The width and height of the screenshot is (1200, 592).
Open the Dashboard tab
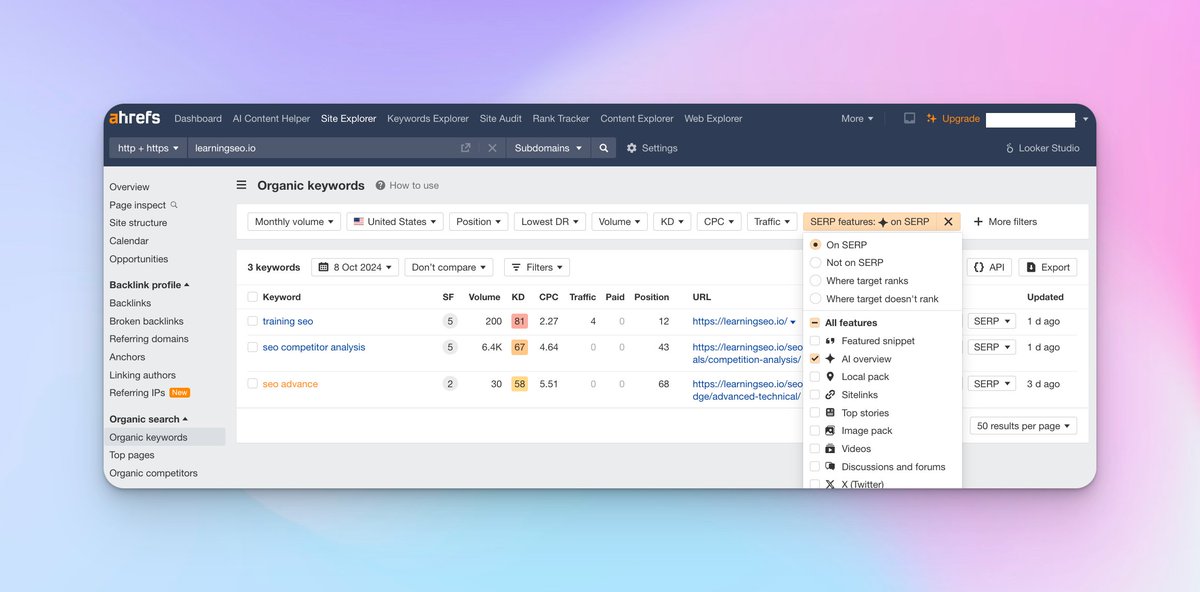198,118
